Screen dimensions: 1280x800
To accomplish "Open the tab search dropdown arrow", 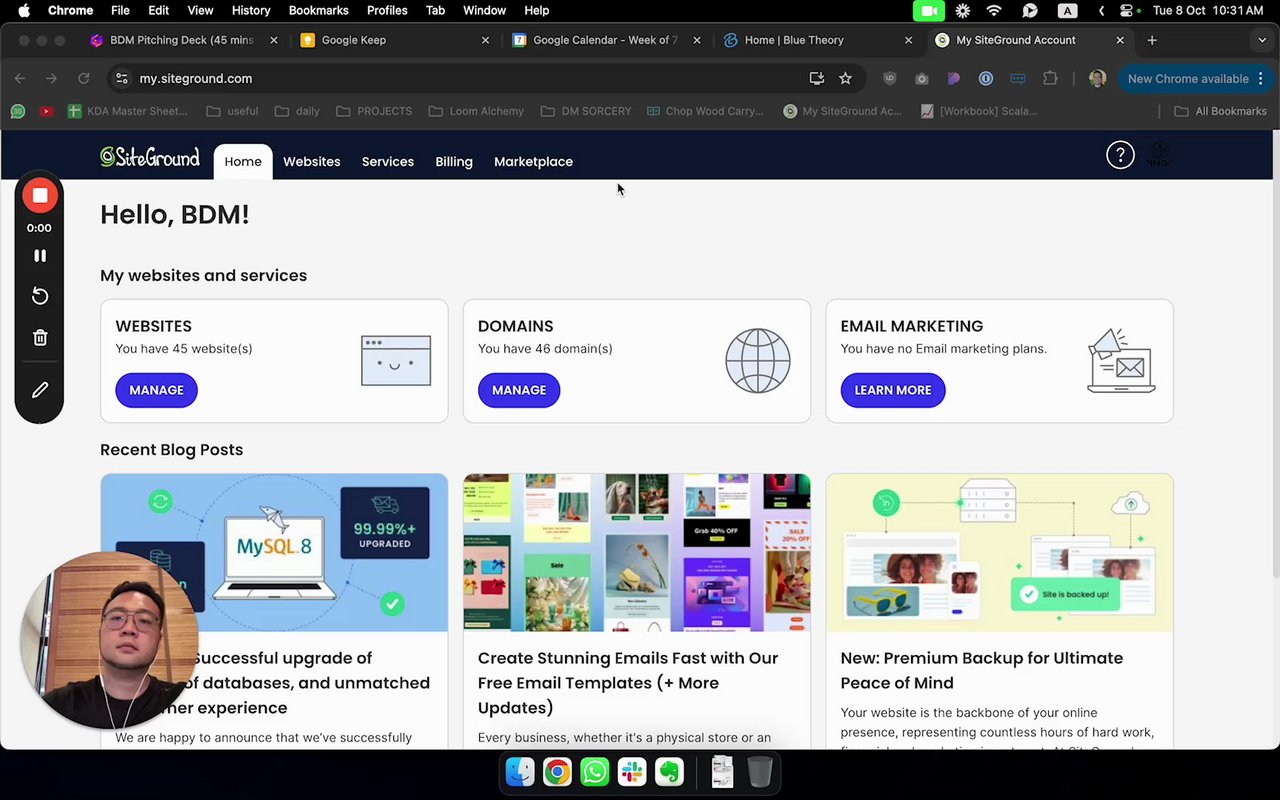I will coord(1262,40).
